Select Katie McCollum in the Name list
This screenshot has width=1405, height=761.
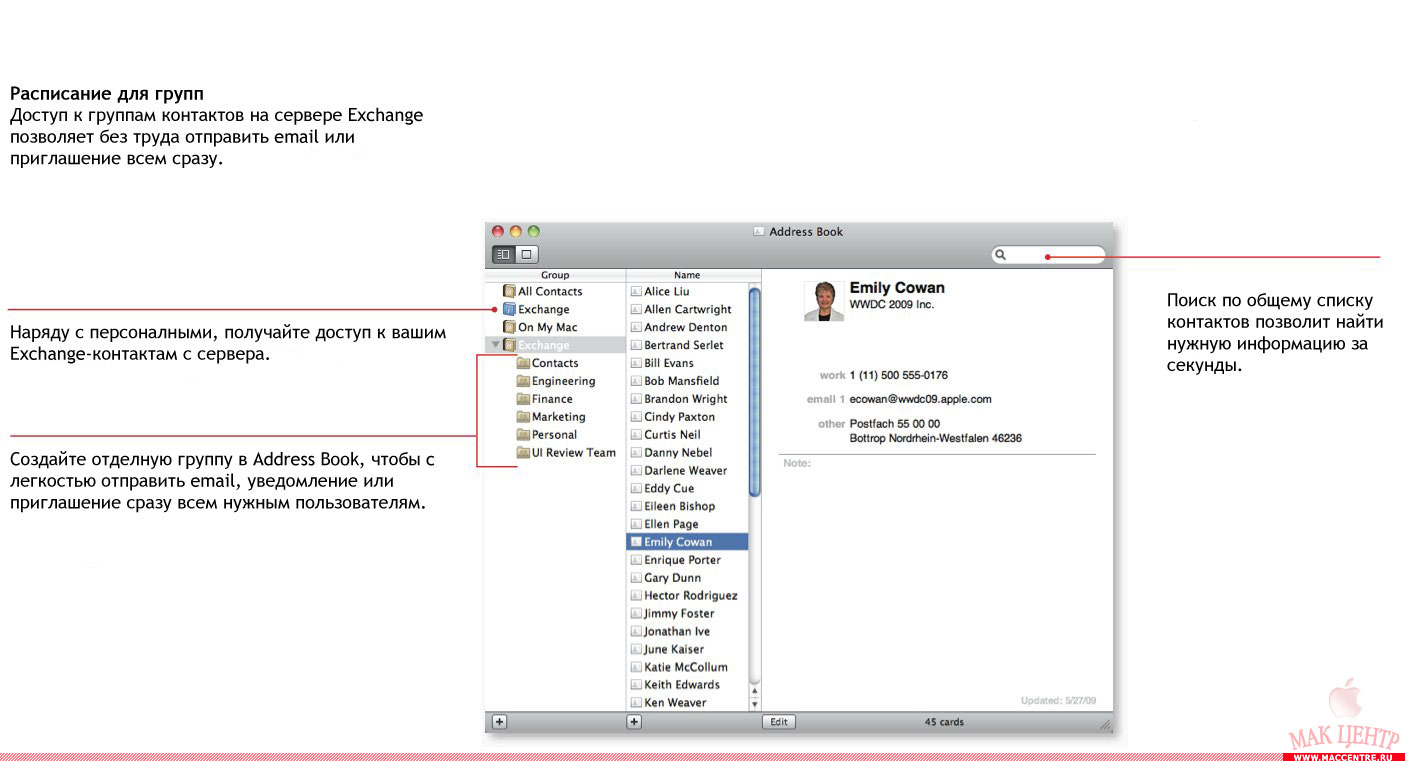(687, 667)
